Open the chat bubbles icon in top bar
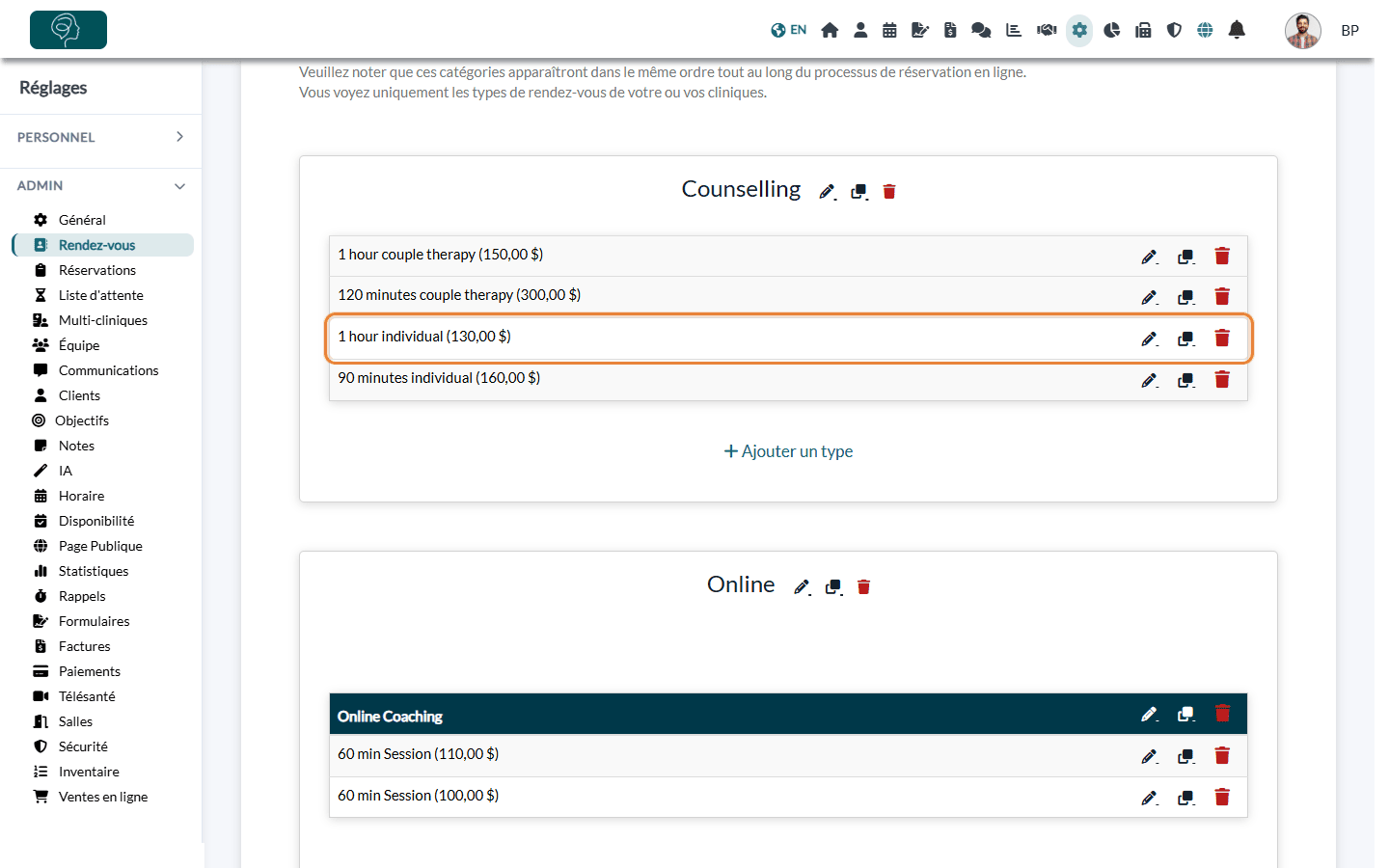This screenshot has width=1389, height=868. coord(981,30)
